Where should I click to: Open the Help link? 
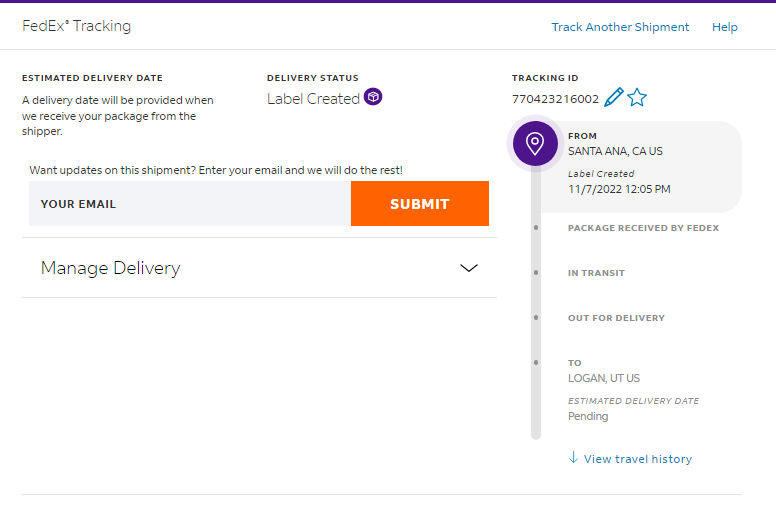(x=725, y=27)
